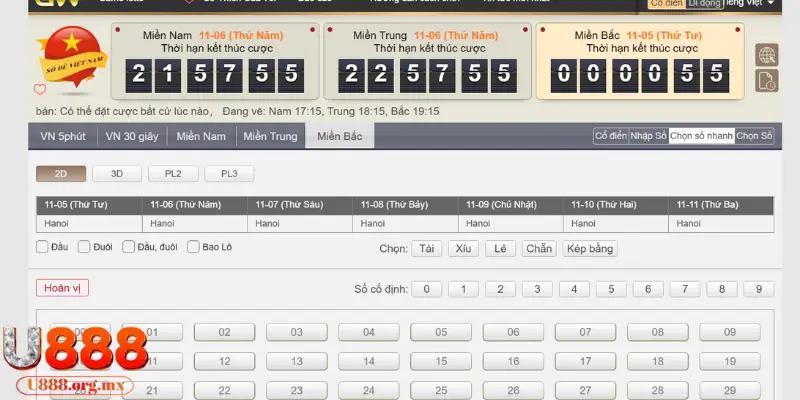Switch to the VN 5phút tab
Screen dimensions: 800x400
pos(63,137)
